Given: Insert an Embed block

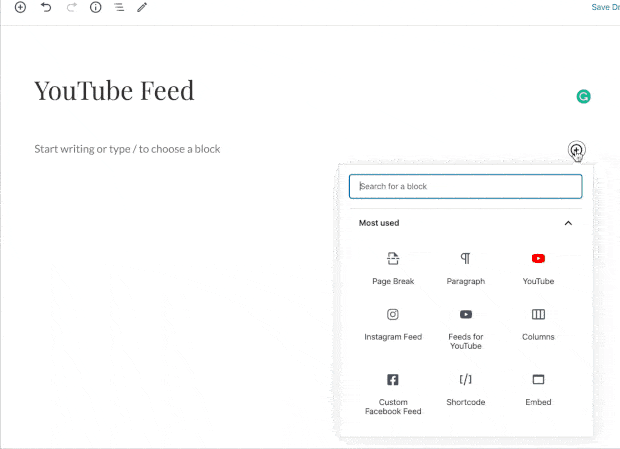Looking at the screenshot, I should coord(538,389).
